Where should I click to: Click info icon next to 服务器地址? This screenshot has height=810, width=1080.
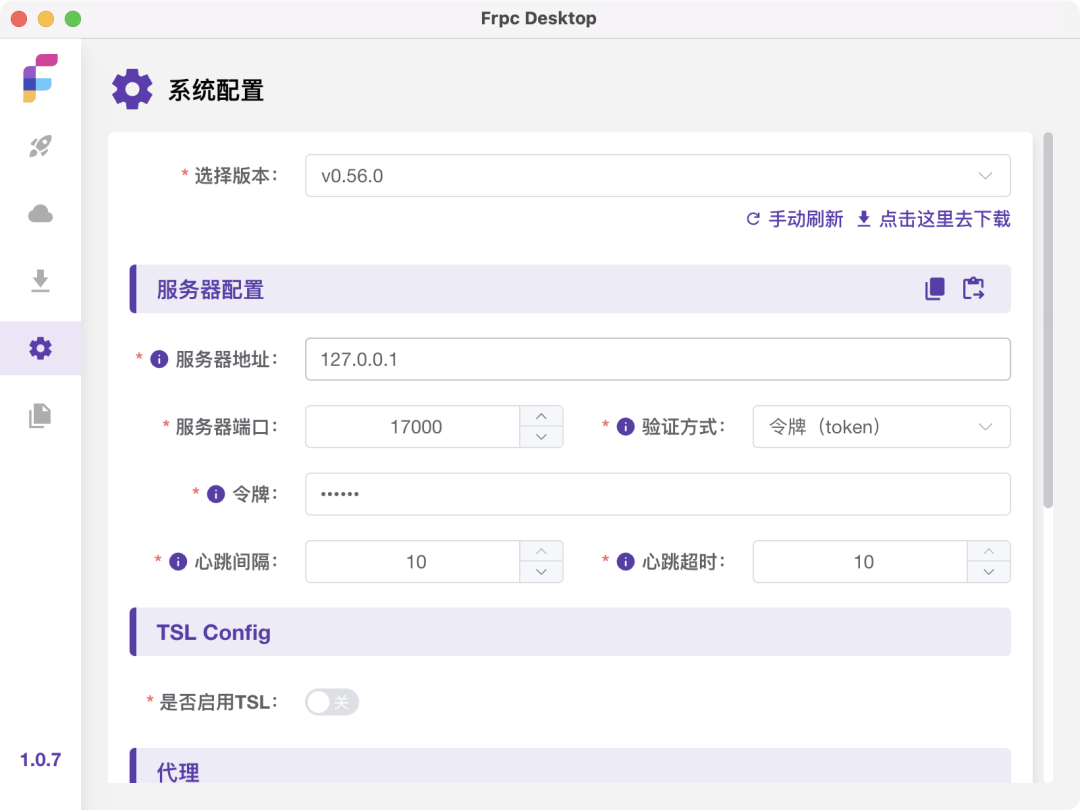[158, 359]
